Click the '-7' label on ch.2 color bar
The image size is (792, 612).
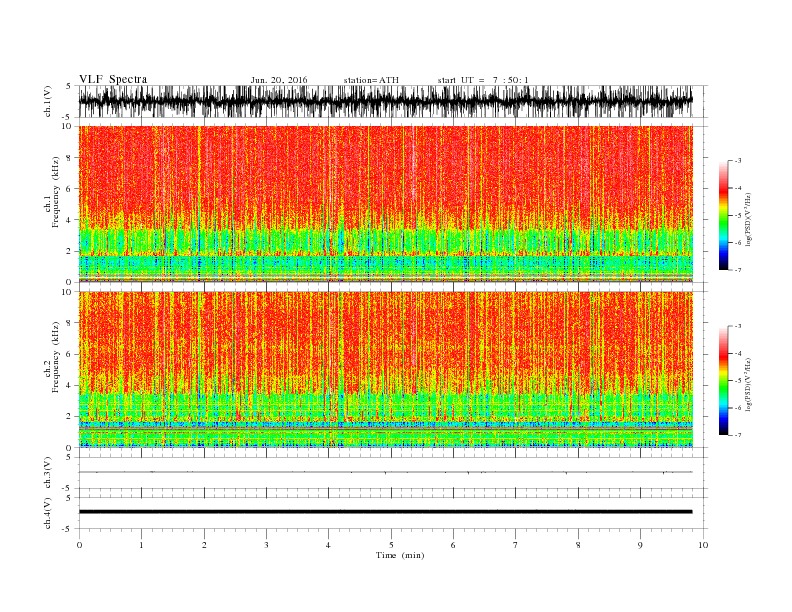[737, 435]
